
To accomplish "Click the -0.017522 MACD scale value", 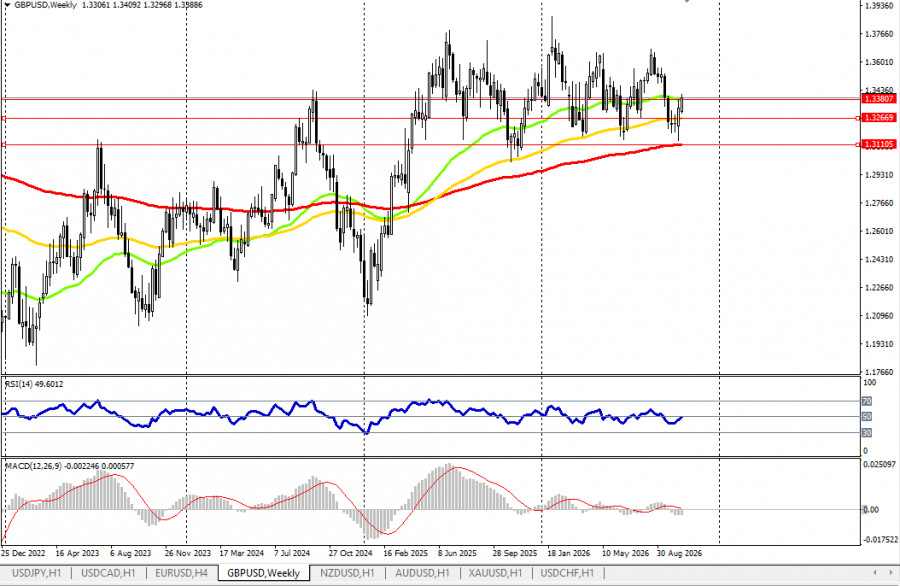I will click(x=879, y=540).
